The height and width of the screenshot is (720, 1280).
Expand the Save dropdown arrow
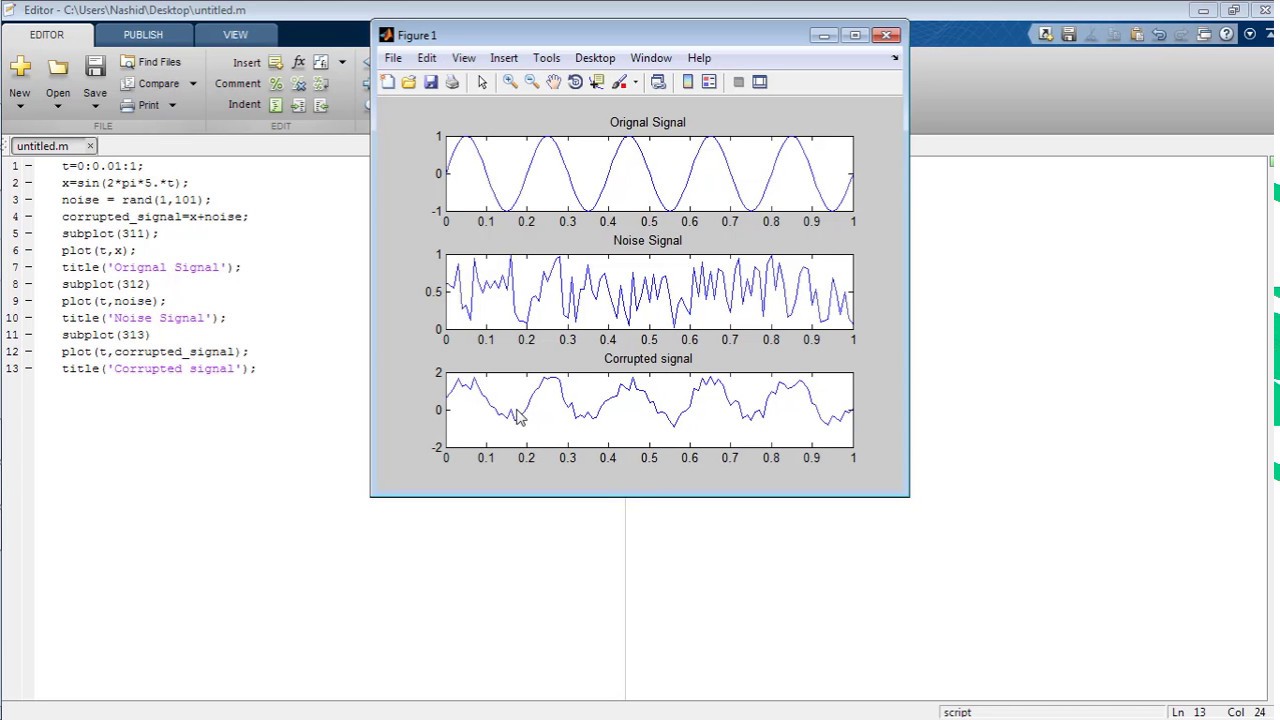click(x=95, y=106)
